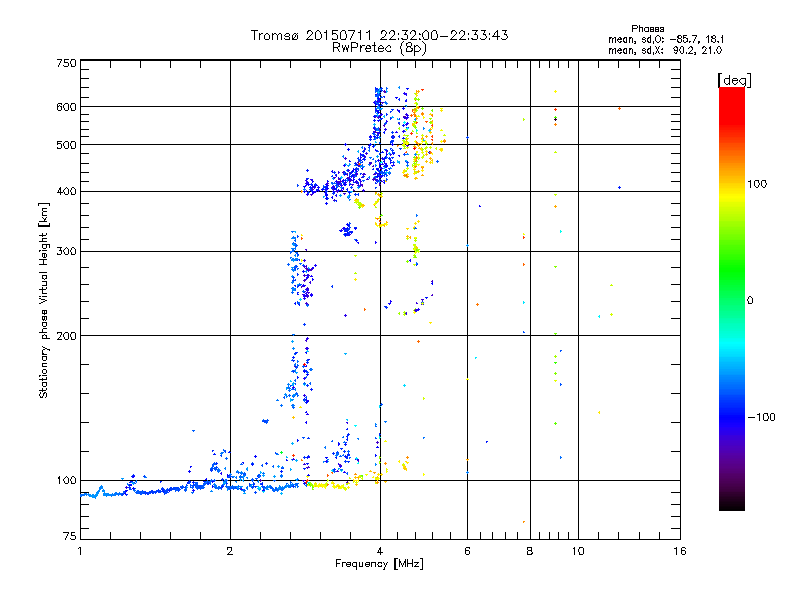Image resolution: width=800 pixels, height=600 pixels.
Task: Click the y-axis '750' tick label
Action: pos(66,63)
